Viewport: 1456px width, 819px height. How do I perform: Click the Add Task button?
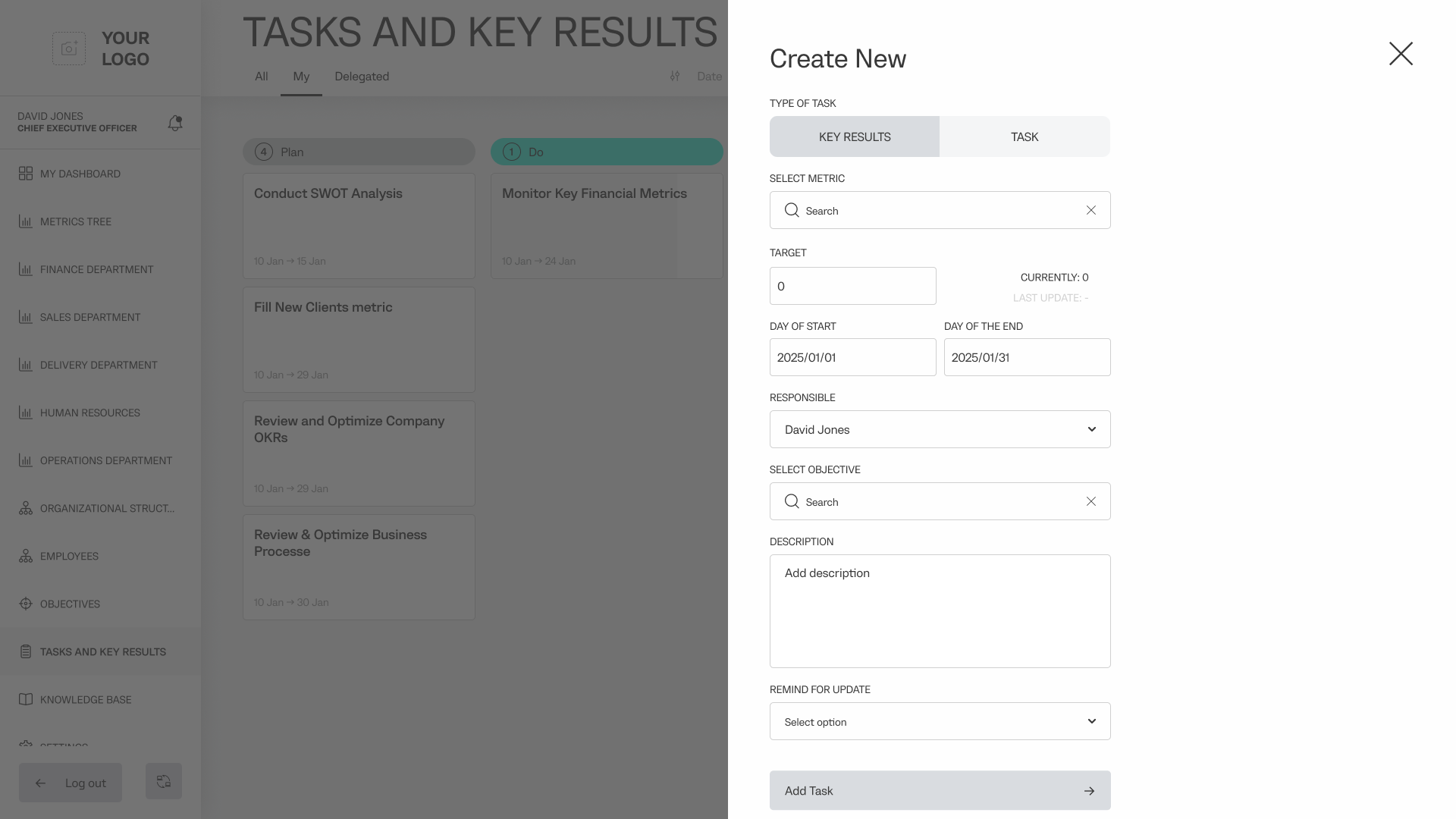point(940,790)
